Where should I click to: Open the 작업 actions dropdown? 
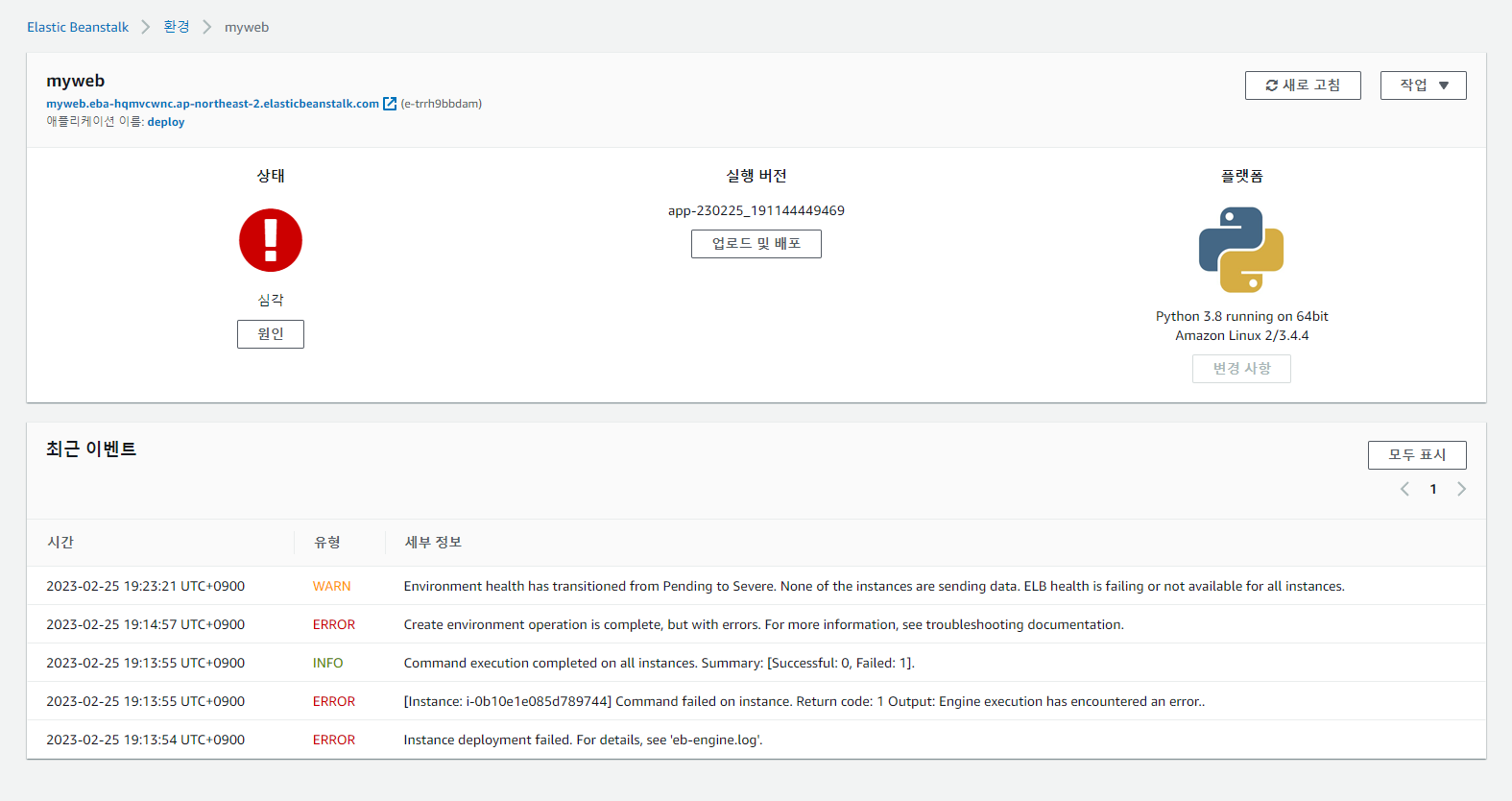(x=1423, y=85)
